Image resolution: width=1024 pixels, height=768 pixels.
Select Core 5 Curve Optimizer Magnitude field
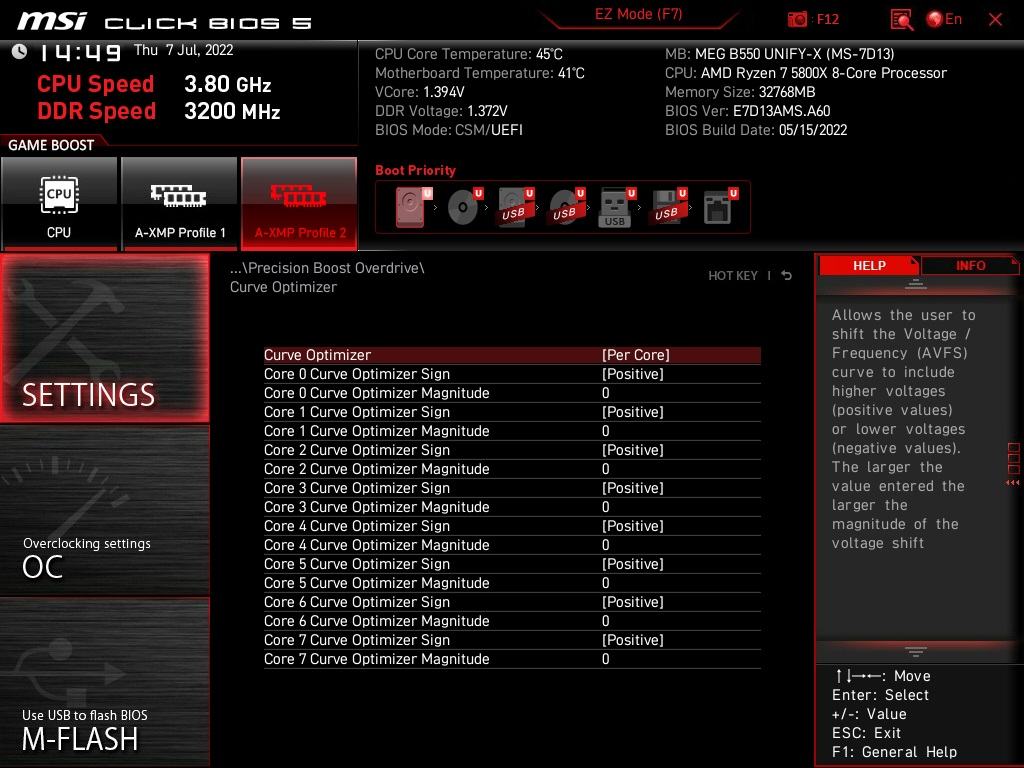click(x=512, y=583)
